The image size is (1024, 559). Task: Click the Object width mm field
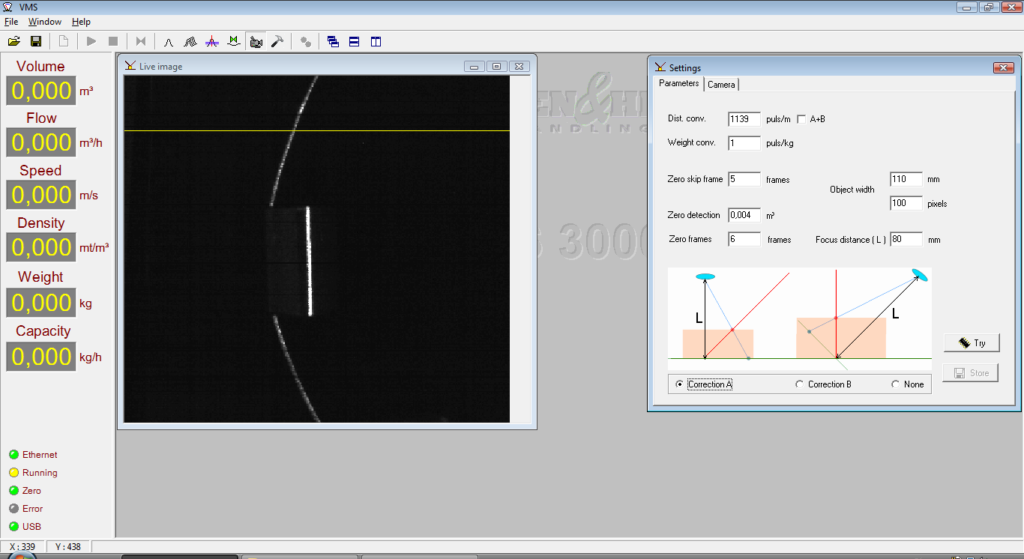pos(904,179)
